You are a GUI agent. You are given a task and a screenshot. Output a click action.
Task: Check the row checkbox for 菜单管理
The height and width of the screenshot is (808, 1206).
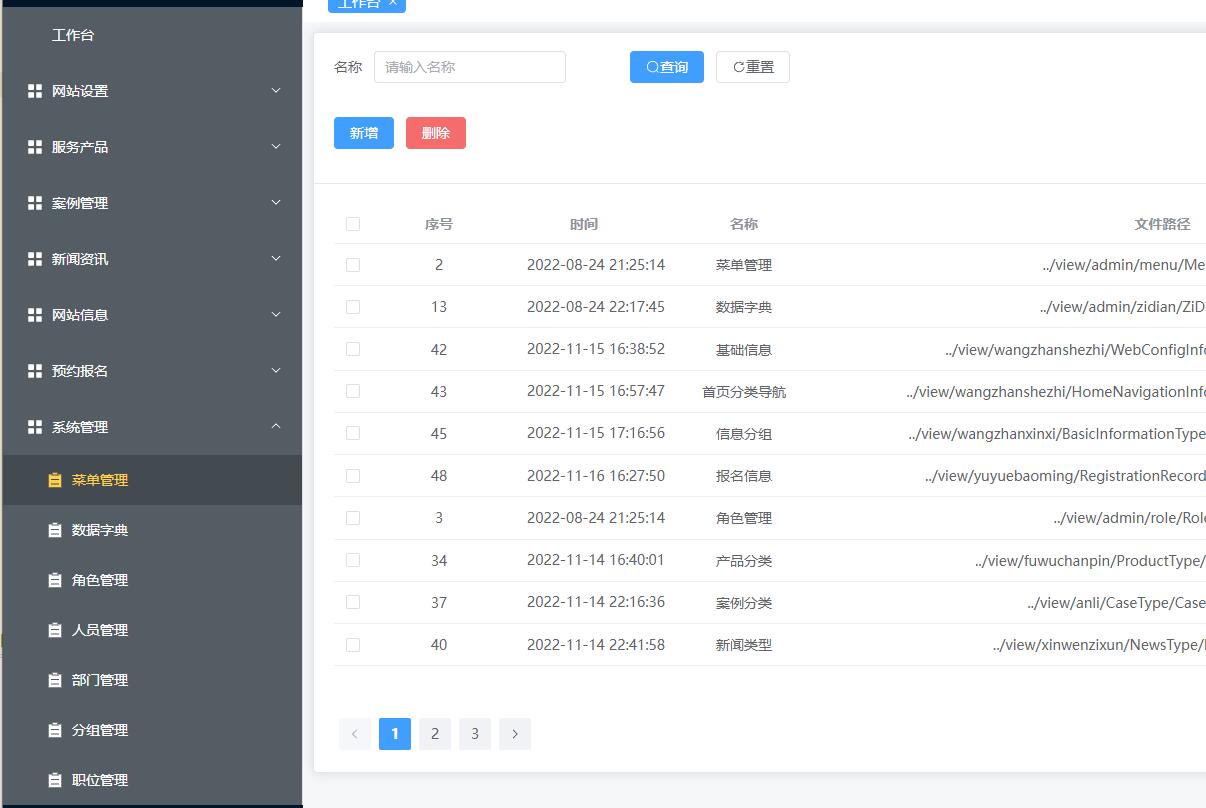pos(353,265)
